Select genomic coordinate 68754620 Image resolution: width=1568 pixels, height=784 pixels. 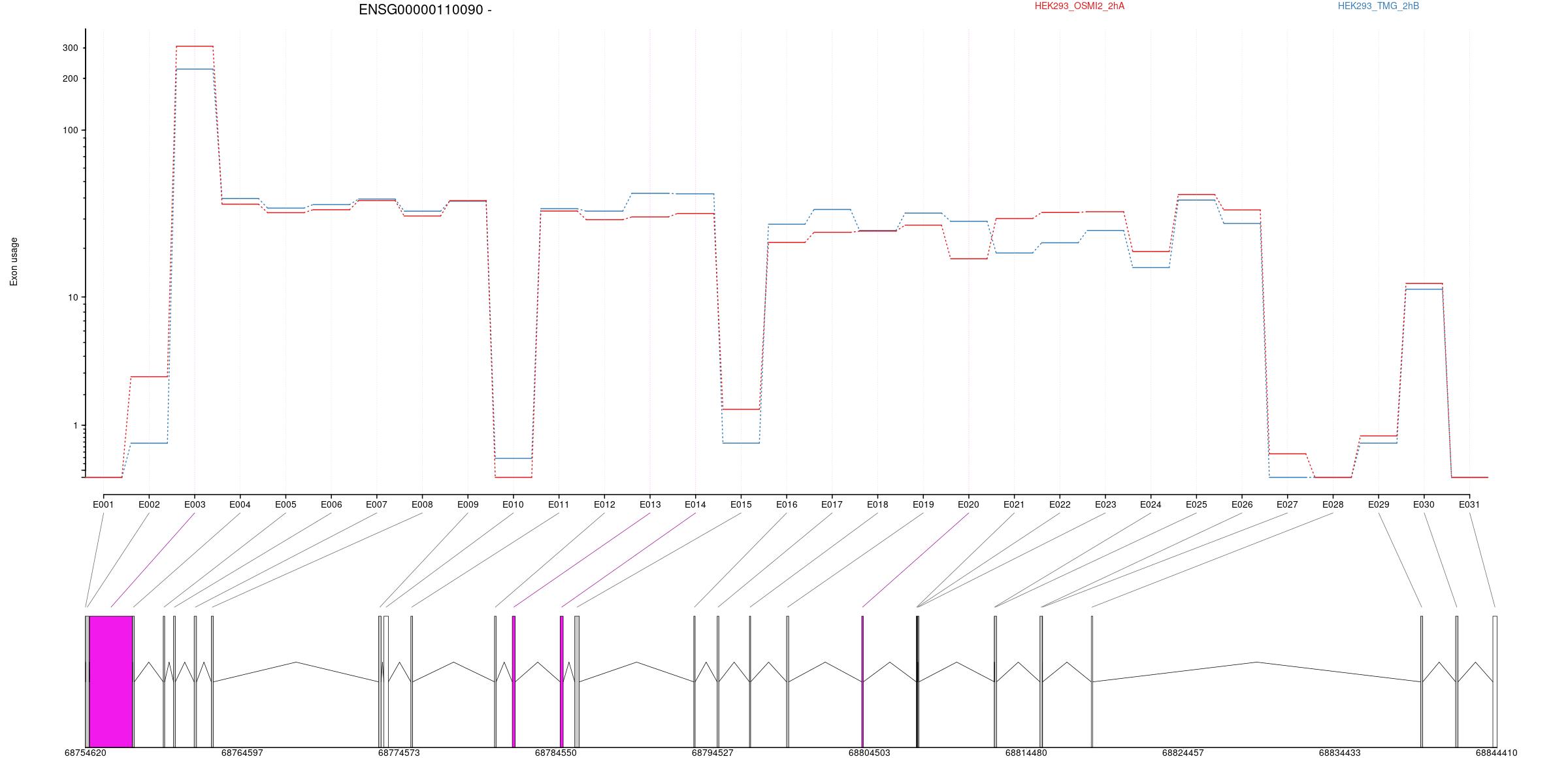(85, 753)
